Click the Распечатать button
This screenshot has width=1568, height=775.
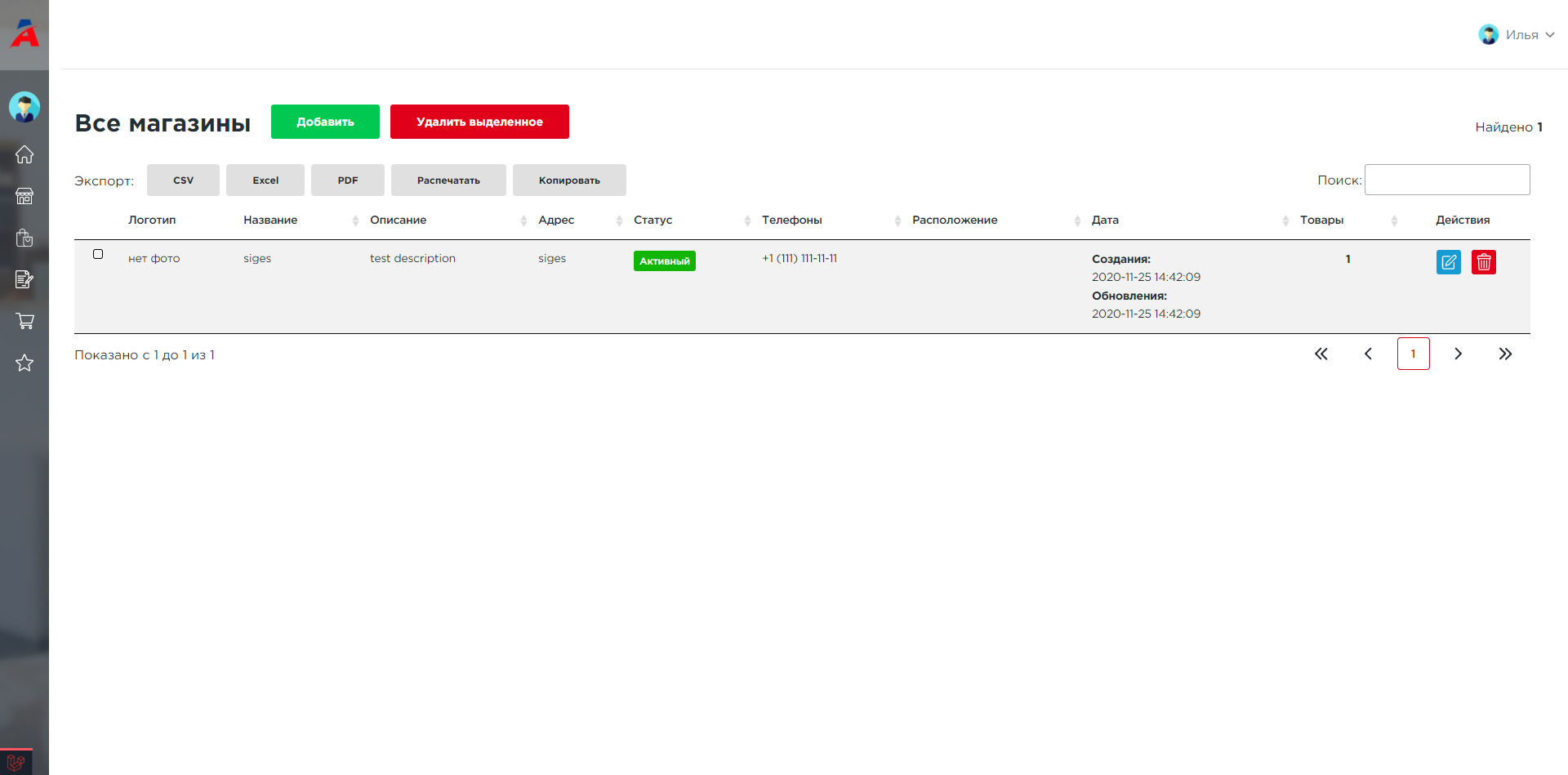pos(448,180)
